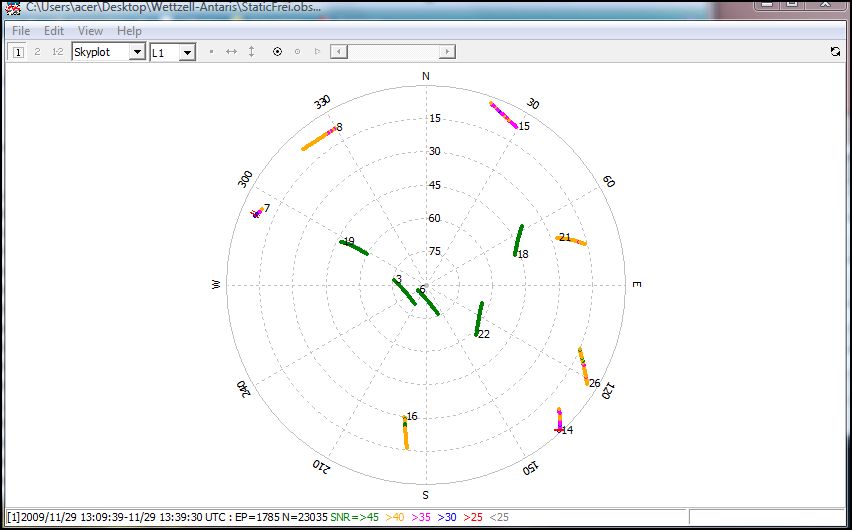Open the File menu
This screenshot has height=530, width=852.
click(x=21, y=31)
